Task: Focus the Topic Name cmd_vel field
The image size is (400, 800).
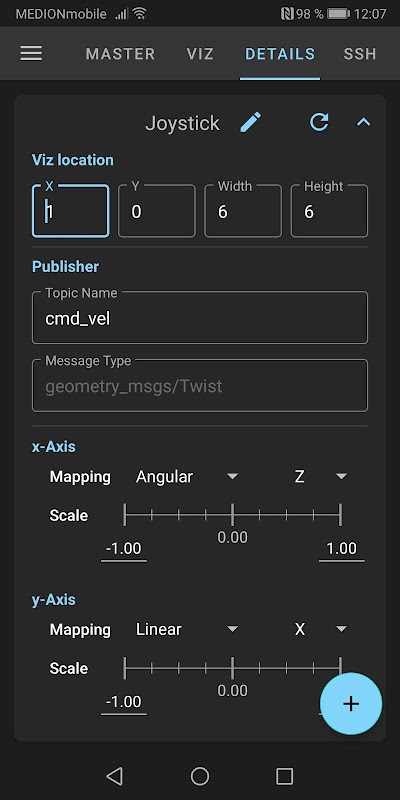Action: (x=200, y=317)
